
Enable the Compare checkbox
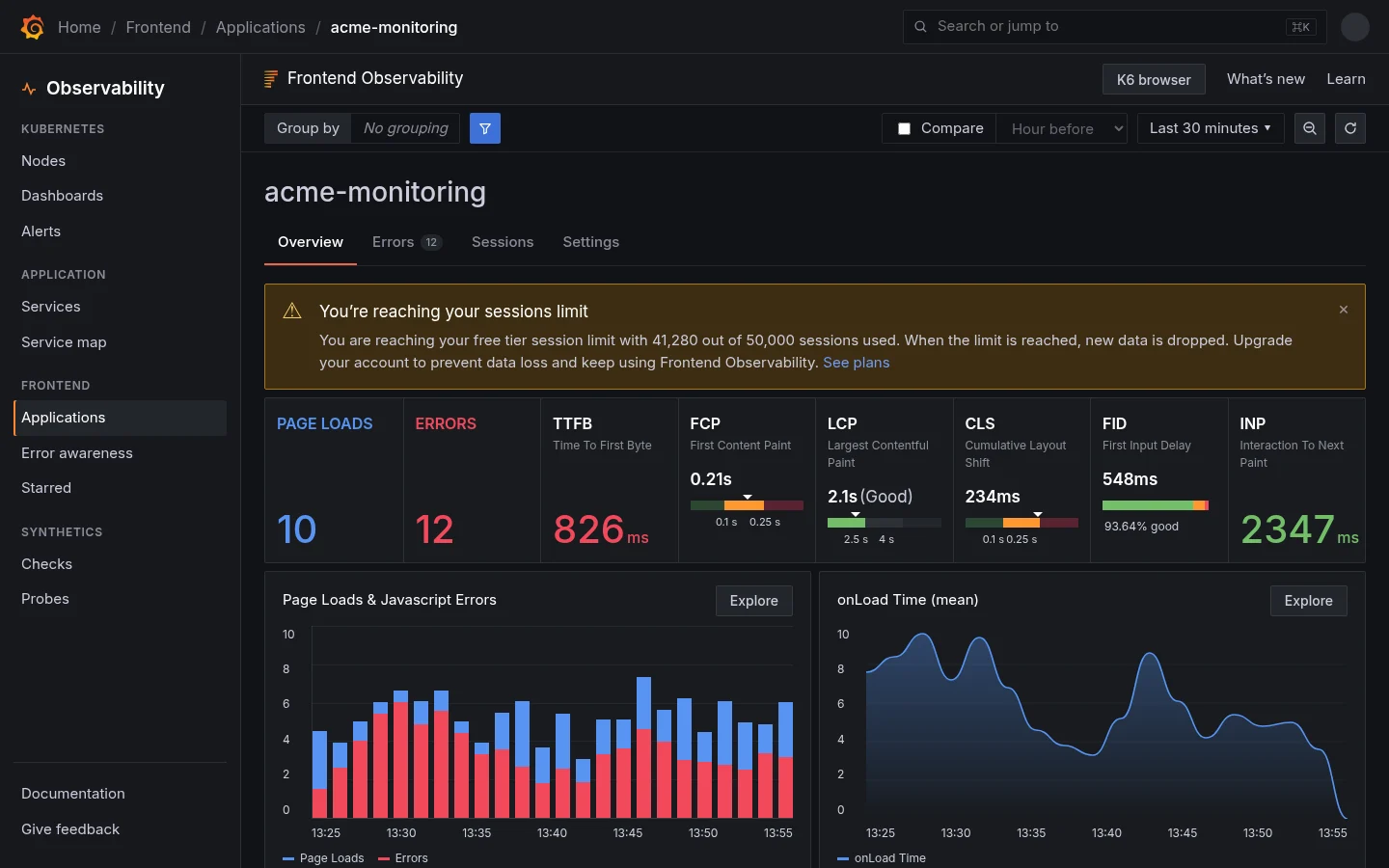click(x=904, y=128)
